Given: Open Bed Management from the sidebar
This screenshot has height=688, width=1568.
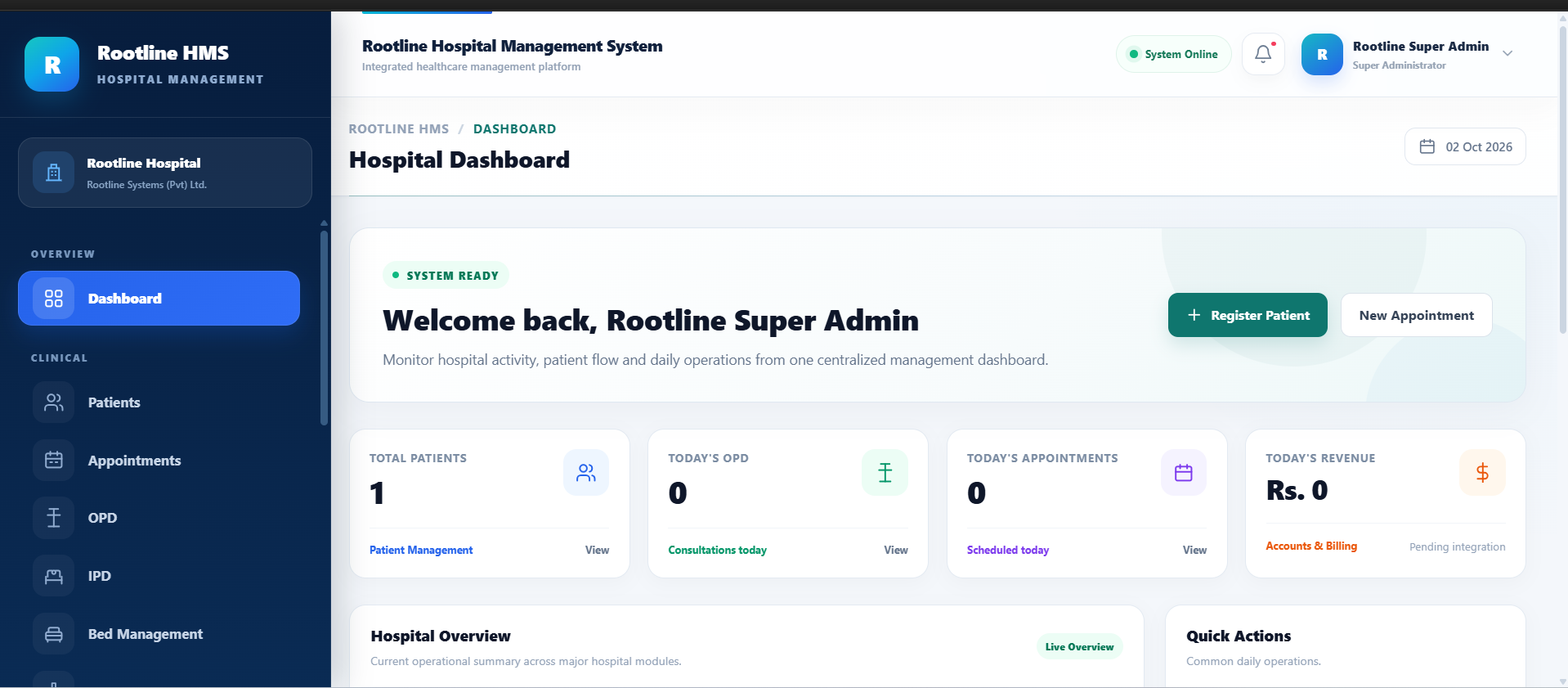Looking at the screenshot, I should tap(159, 634).
